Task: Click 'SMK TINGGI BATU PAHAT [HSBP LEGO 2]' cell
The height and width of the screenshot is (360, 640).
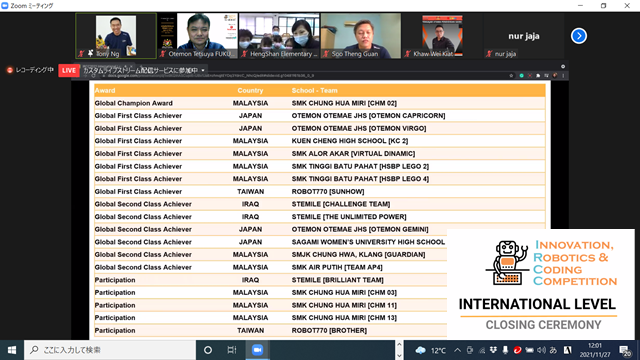Action: point(360,167)
